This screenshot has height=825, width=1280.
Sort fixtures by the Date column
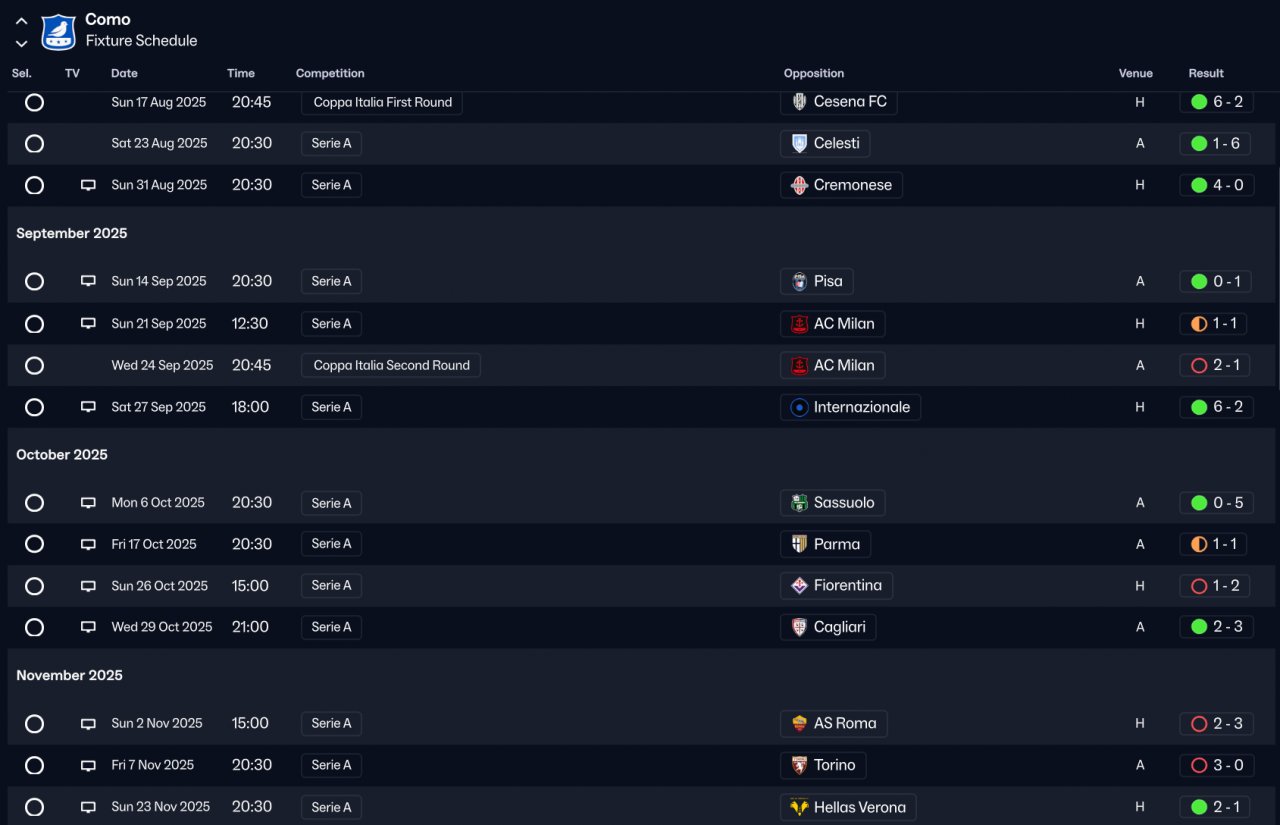click(x=124, y=73)
